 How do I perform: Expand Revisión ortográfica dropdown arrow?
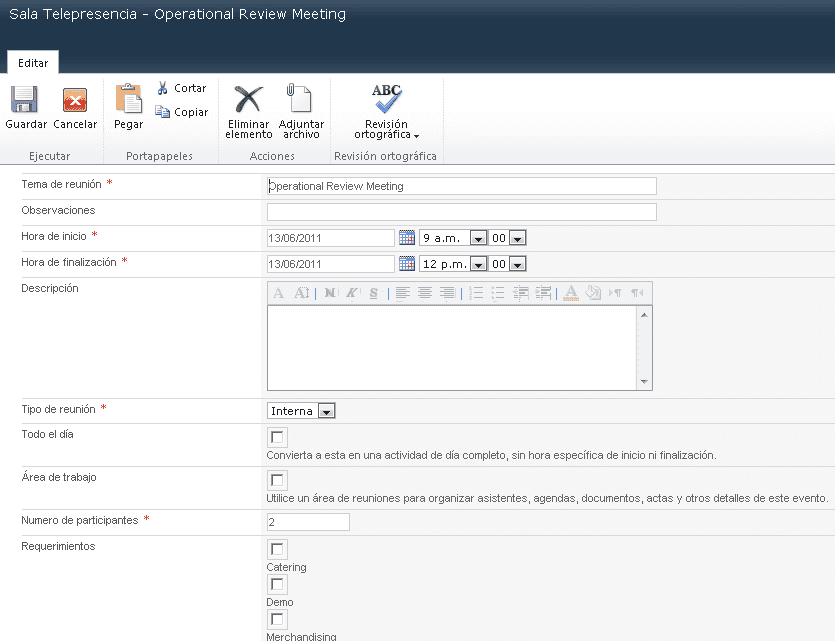[416, 136]
